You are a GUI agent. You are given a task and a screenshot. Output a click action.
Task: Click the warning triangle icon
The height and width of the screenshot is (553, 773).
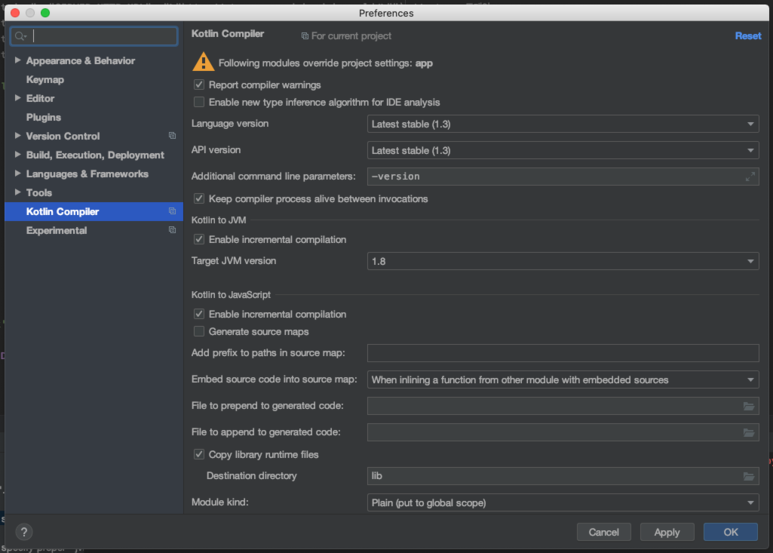(x=203, y=62)
